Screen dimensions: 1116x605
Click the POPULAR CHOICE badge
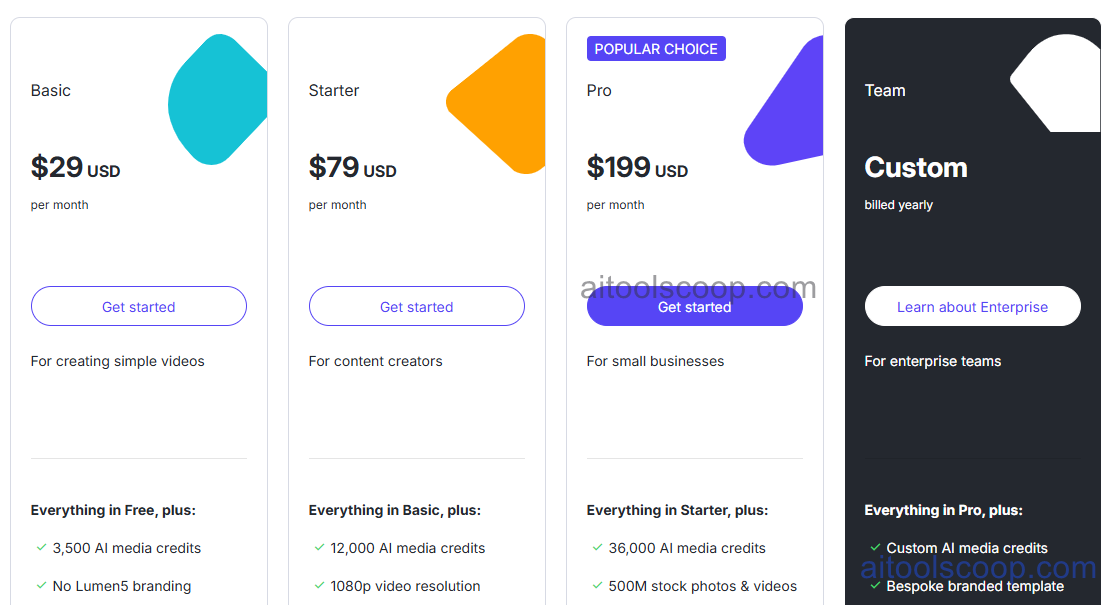pos(656,48)
